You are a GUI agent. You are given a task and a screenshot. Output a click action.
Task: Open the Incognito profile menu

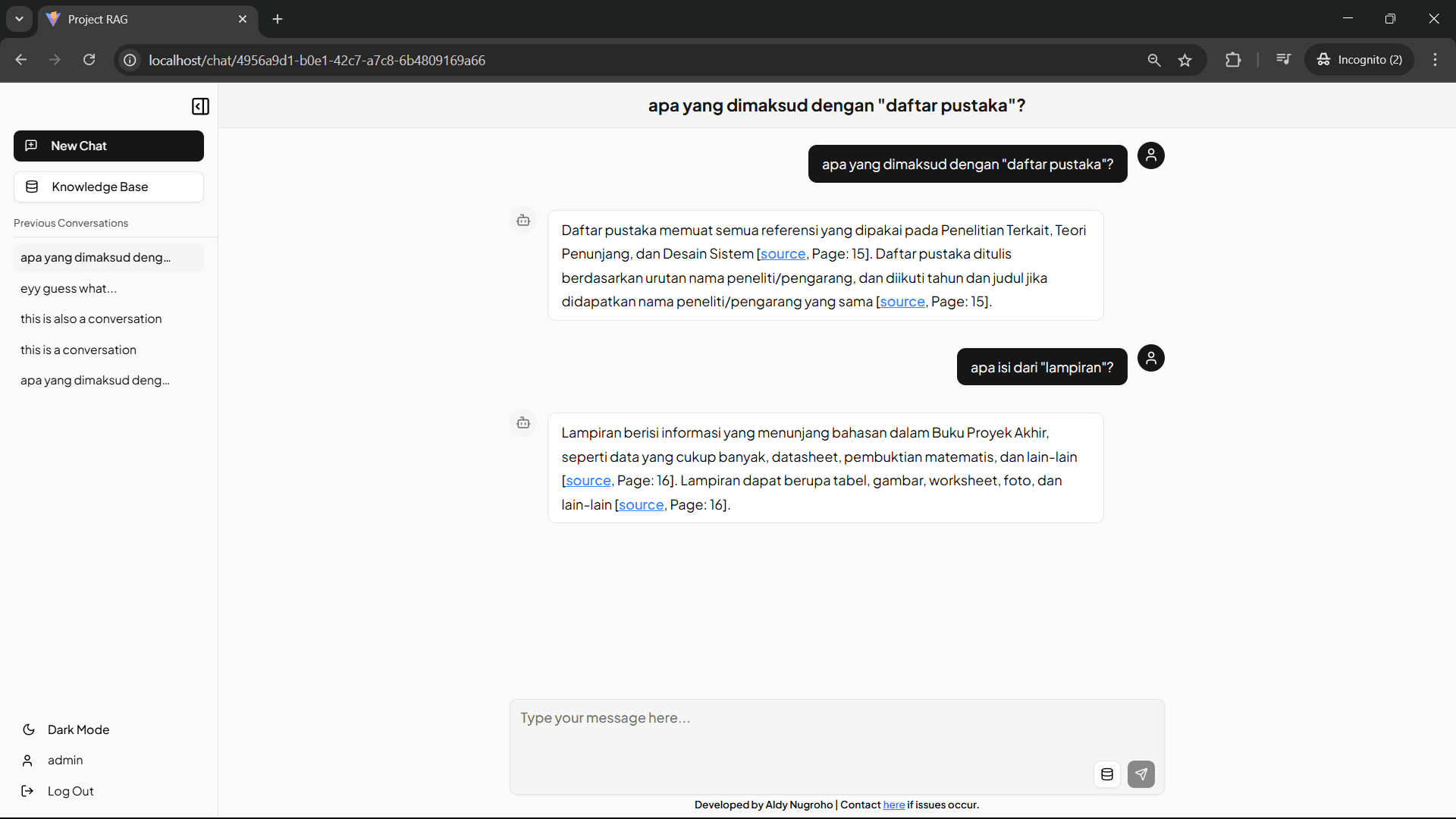click(x=1359, y=60)
